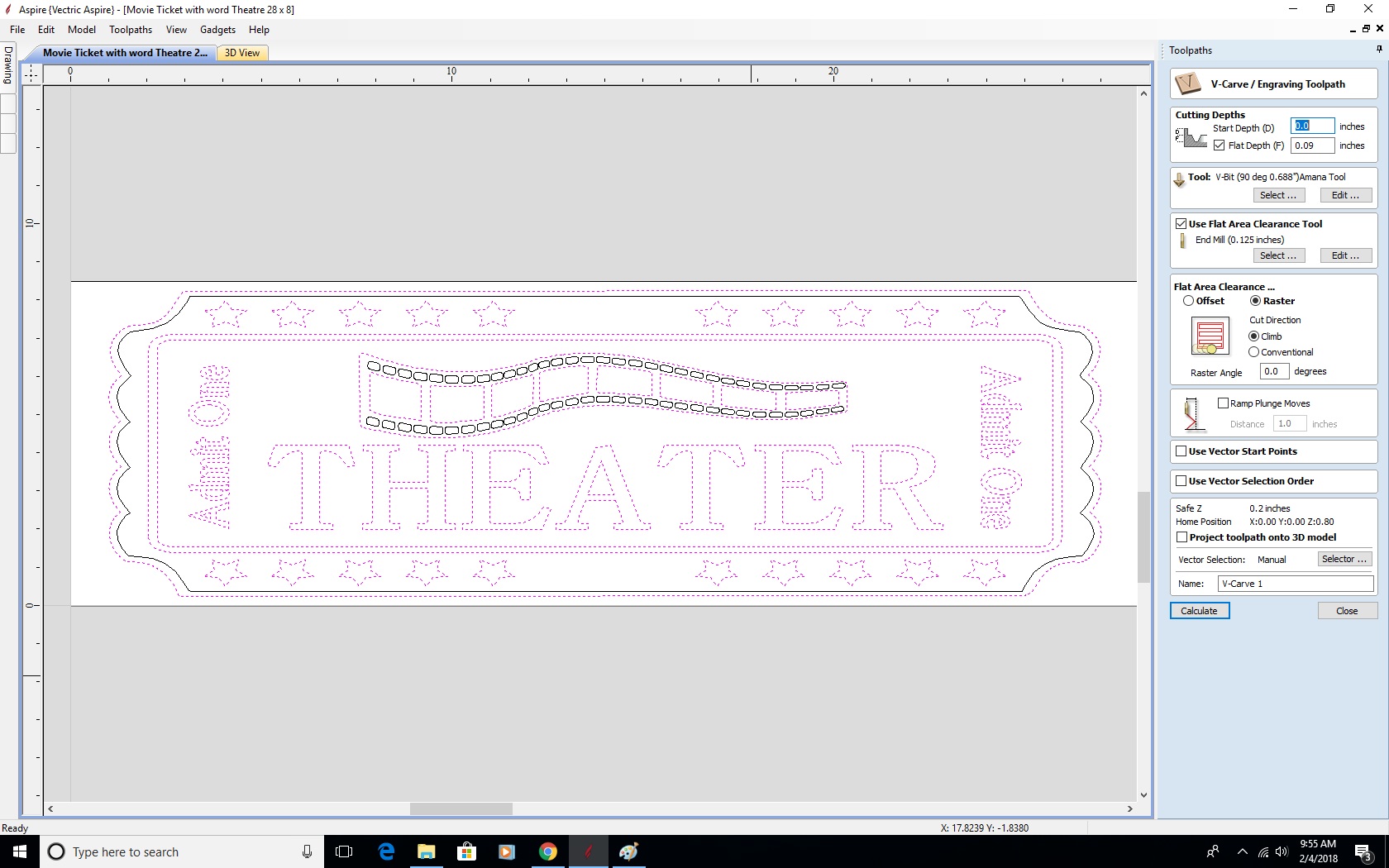The width and height of the screenshot is (1389, 868).
Task: Click the scroll down arrow of canvas
Action: 1143,795
